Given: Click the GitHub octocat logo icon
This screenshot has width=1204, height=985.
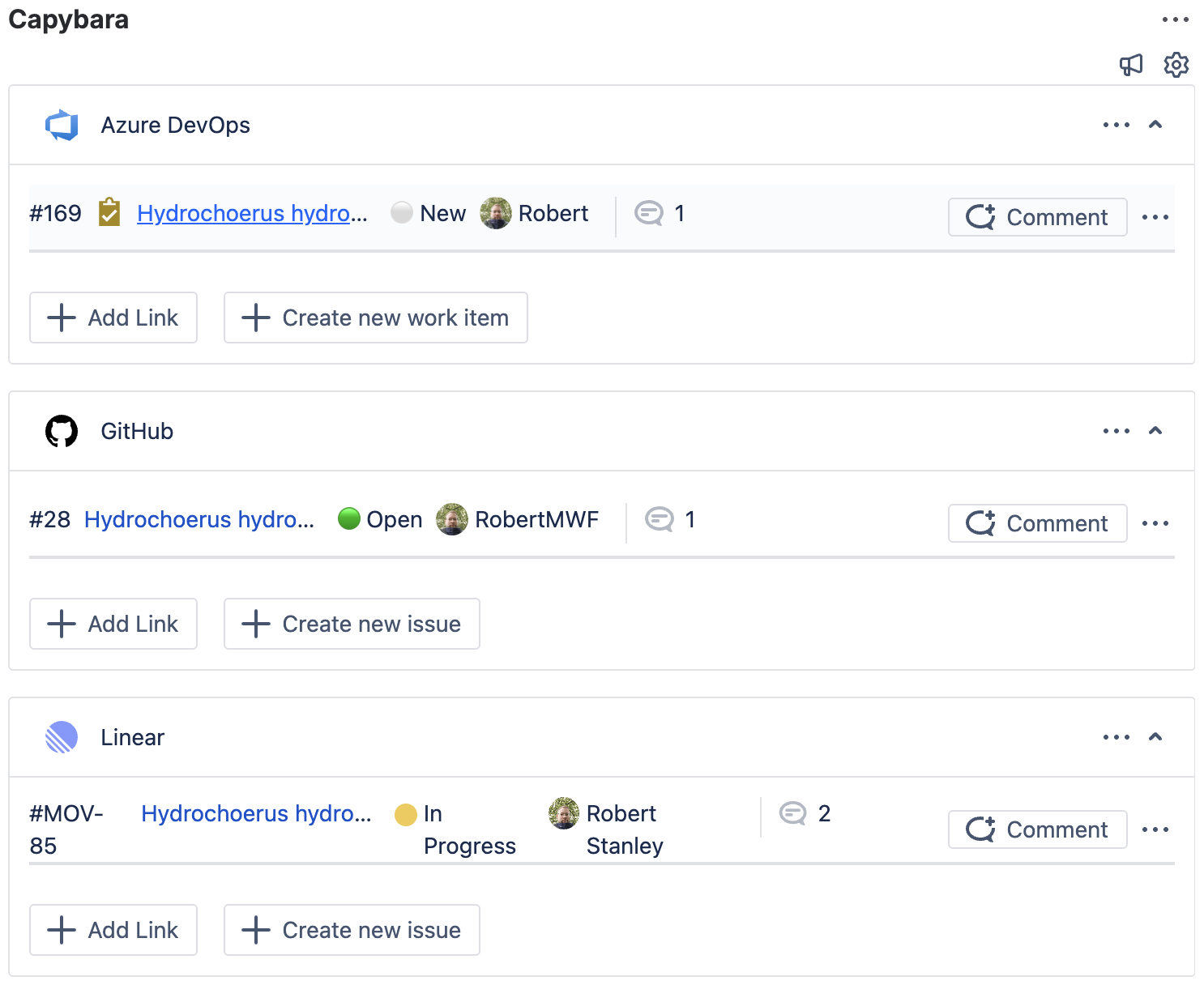Looking at the screenshot, I should pos(62,432).
